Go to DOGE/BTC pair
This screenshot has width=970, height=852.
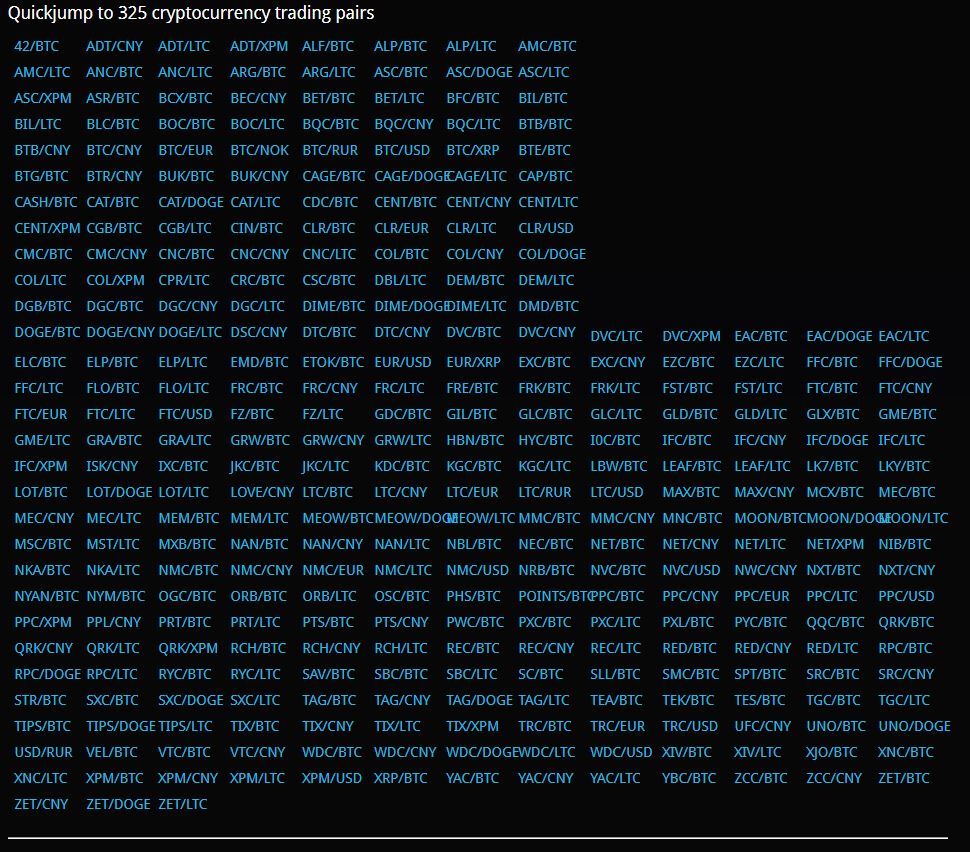(47, 332)
